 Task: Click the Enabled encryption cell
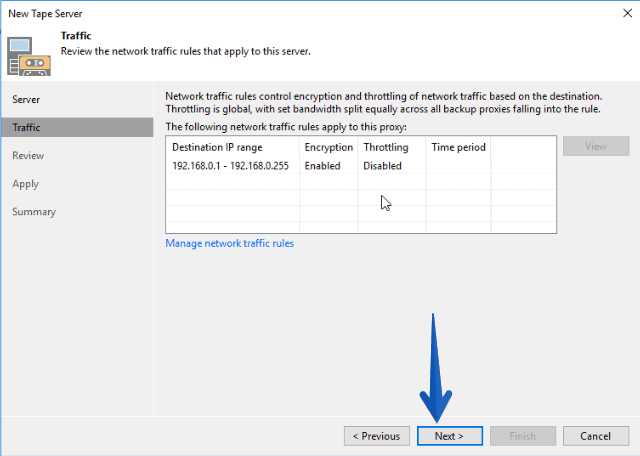[322, 166]
